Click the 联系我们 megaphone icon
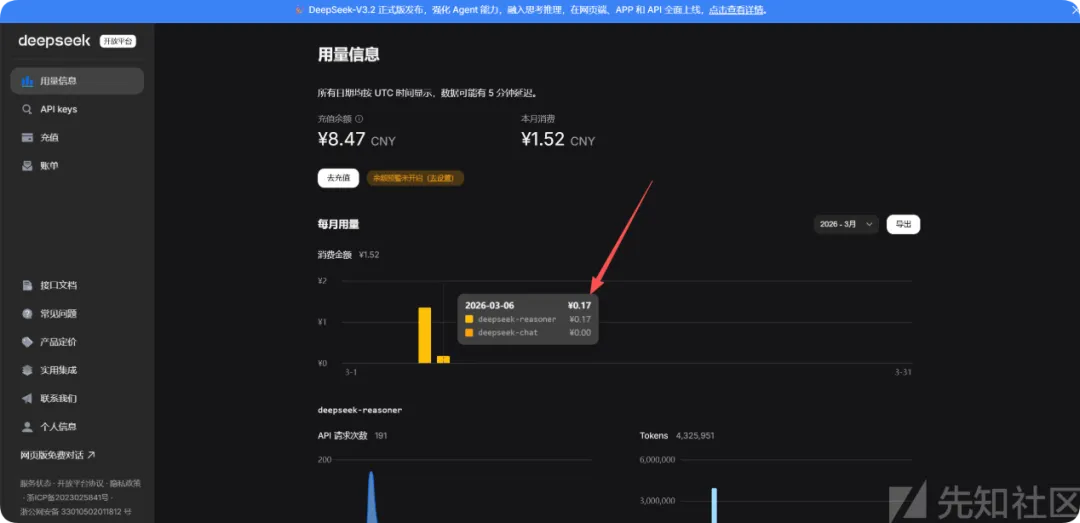Image resolution: width=1080 pixels, height=523 pixels. coord(28,398)
